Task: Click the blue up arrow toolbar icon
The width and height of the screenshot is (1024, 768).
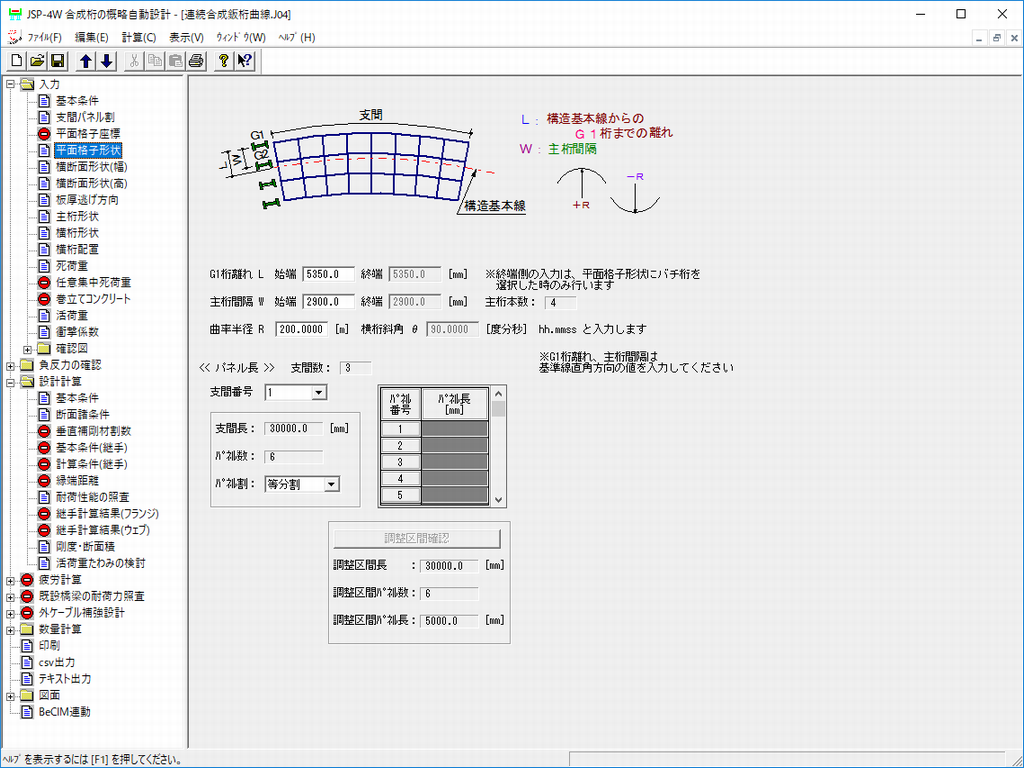Action: (x=86, y=61)
